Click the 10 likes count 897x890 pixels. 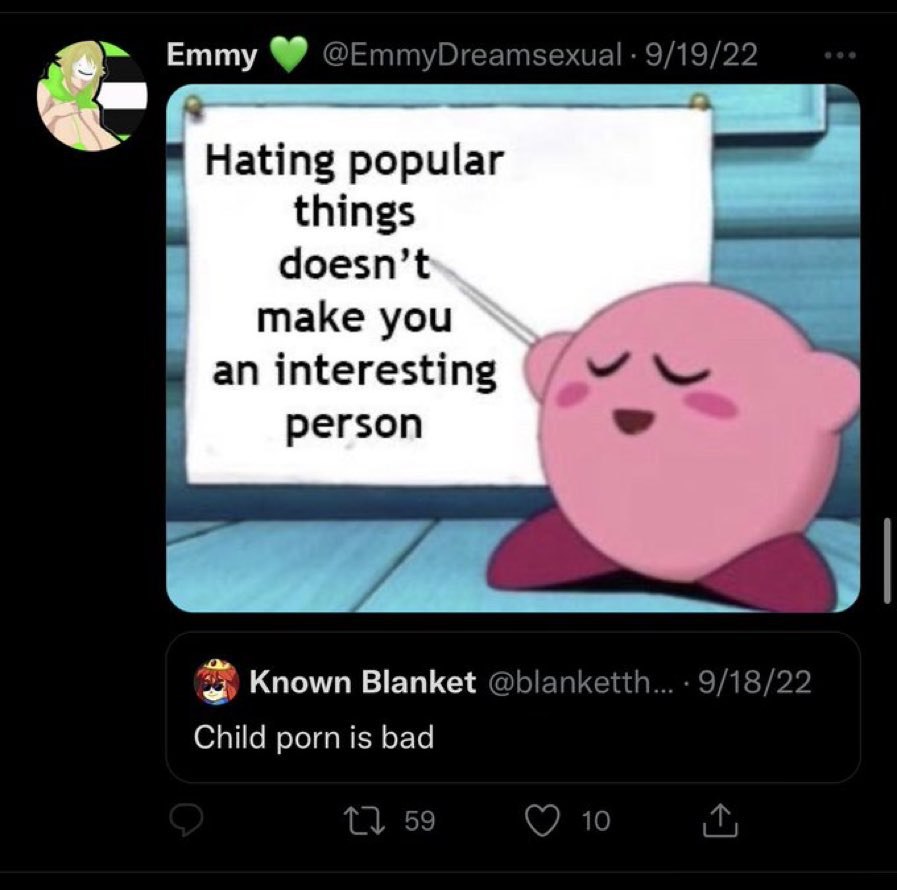click(x=596, y=821)
